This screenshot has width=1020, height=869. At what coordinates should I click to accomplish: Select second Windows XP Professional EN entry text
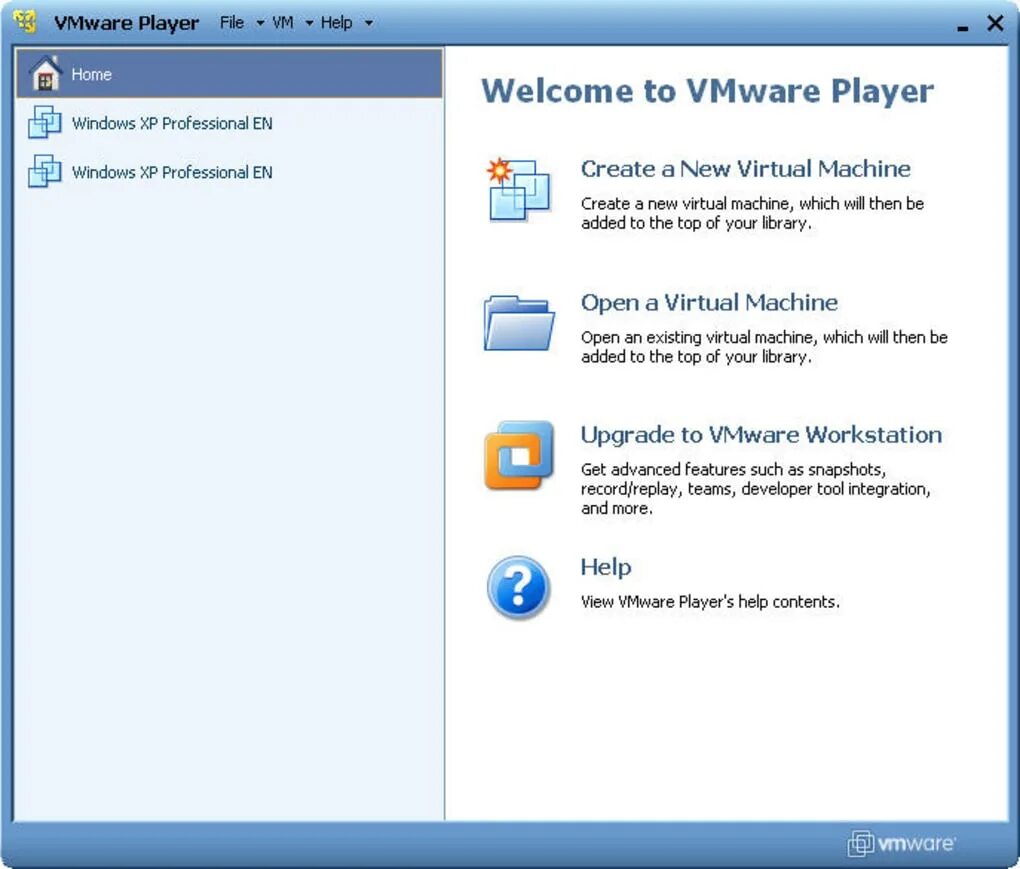pos(172,172)
